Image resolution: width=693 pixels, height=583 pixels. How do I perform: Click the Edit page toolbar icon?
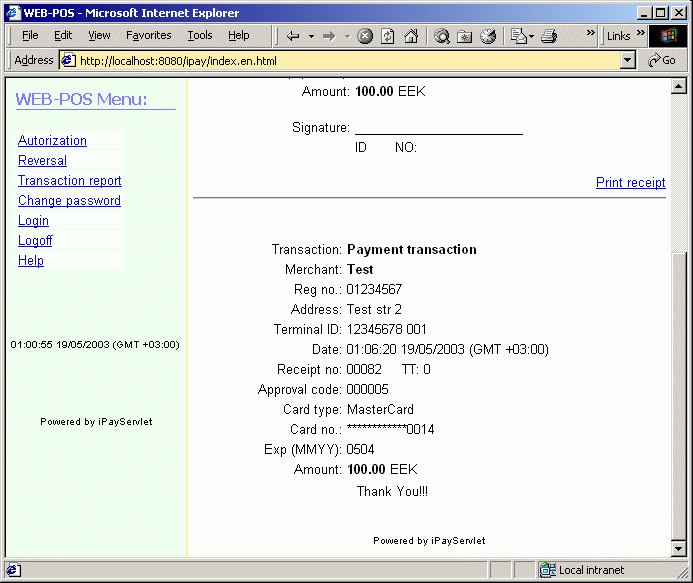pos(518,36)
